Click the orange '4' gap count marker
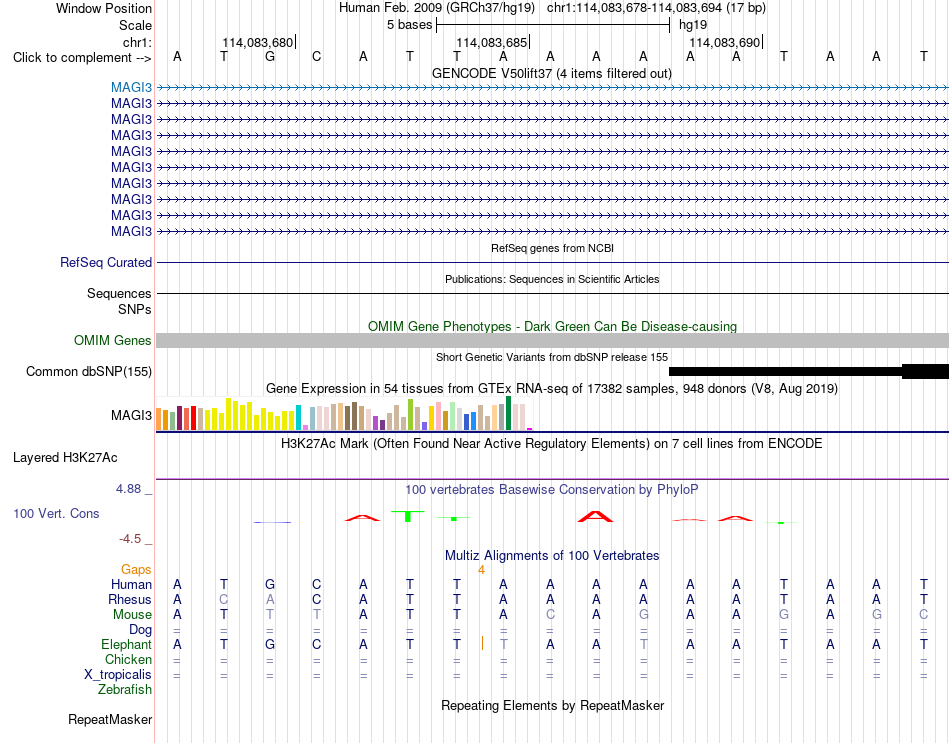Image resolution: width=950 pixels, height=743 pixels. pyautogui.click(x=481, y=570)
